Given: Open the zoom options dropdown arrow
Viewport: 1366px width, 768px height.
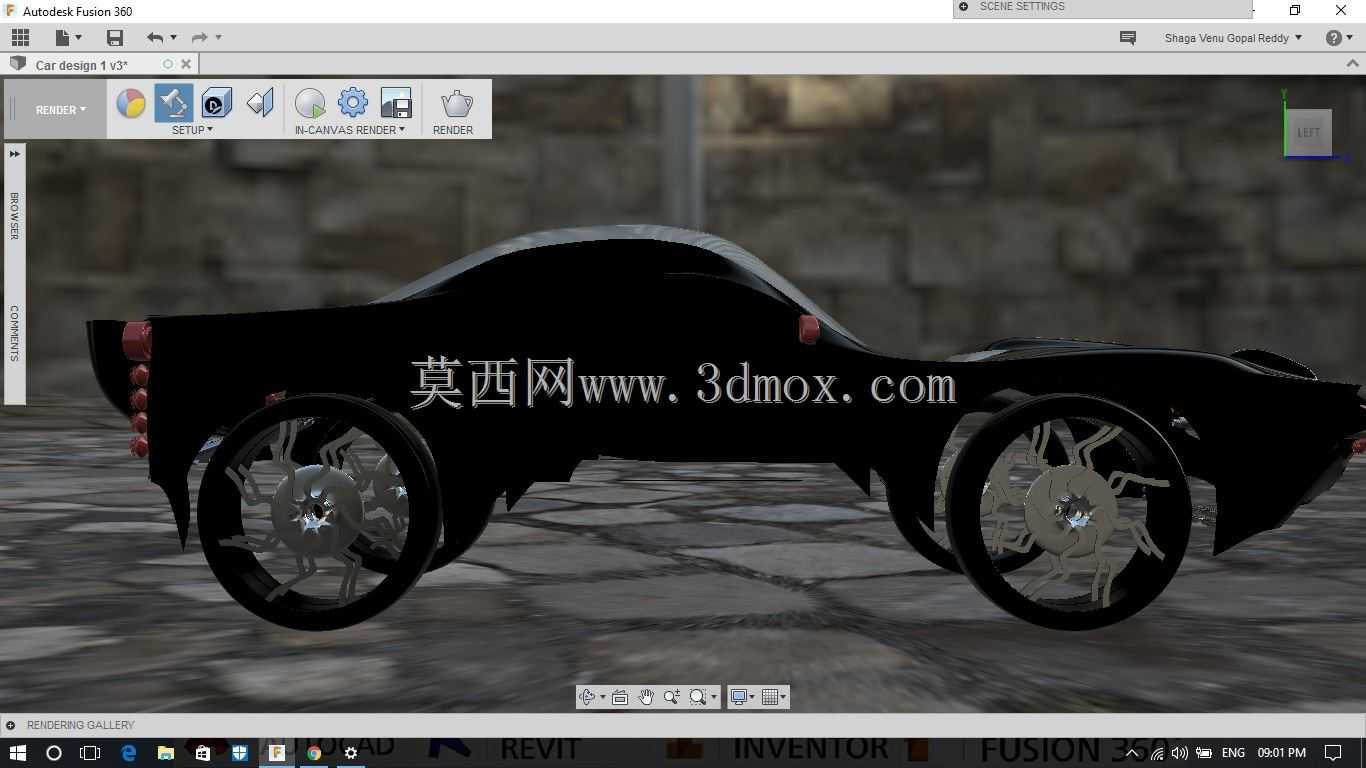Looking at the screenshot, I should pyautogui.click(x=713, y=697).
